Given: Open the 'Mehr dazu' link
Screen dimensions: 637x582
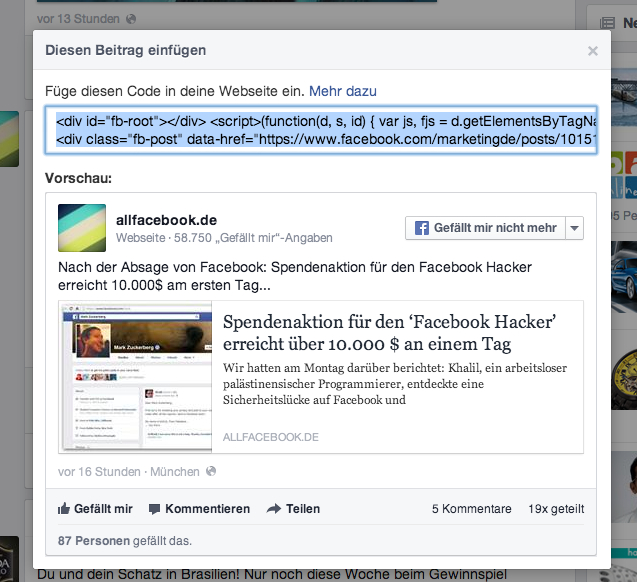Looking at the screenshot, I should (x=342, y=91).
